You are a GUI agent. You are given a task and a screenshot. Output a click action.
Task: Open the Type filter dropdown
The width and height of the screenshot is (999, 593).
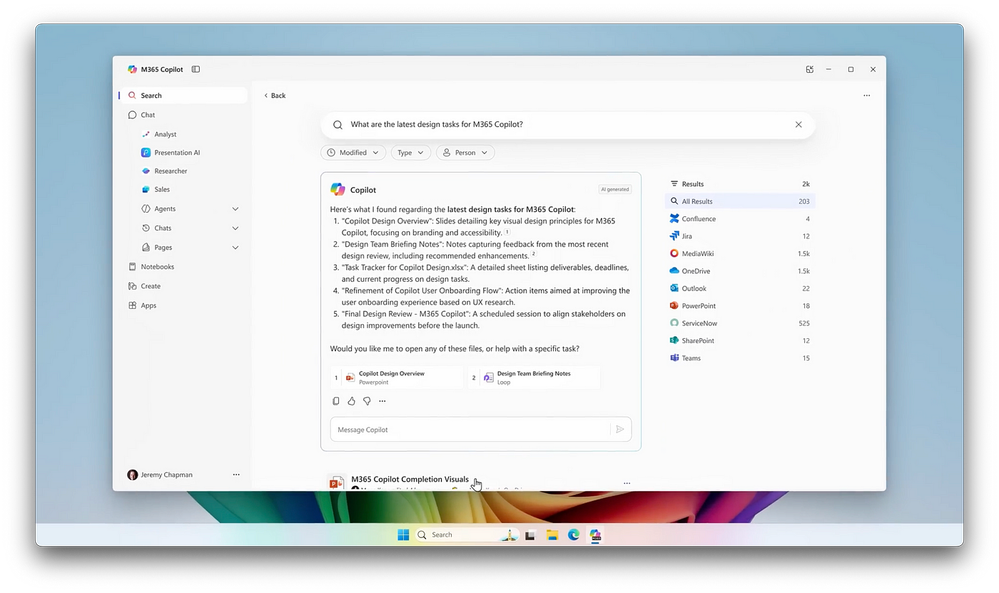coord(410,153)
